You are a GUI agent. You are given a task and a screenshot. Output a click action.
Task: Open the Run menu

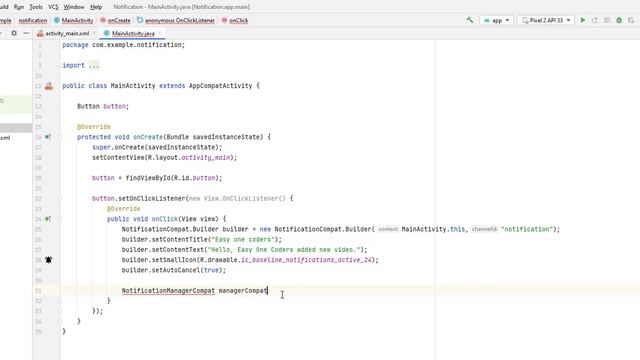[x=18, y=7]
